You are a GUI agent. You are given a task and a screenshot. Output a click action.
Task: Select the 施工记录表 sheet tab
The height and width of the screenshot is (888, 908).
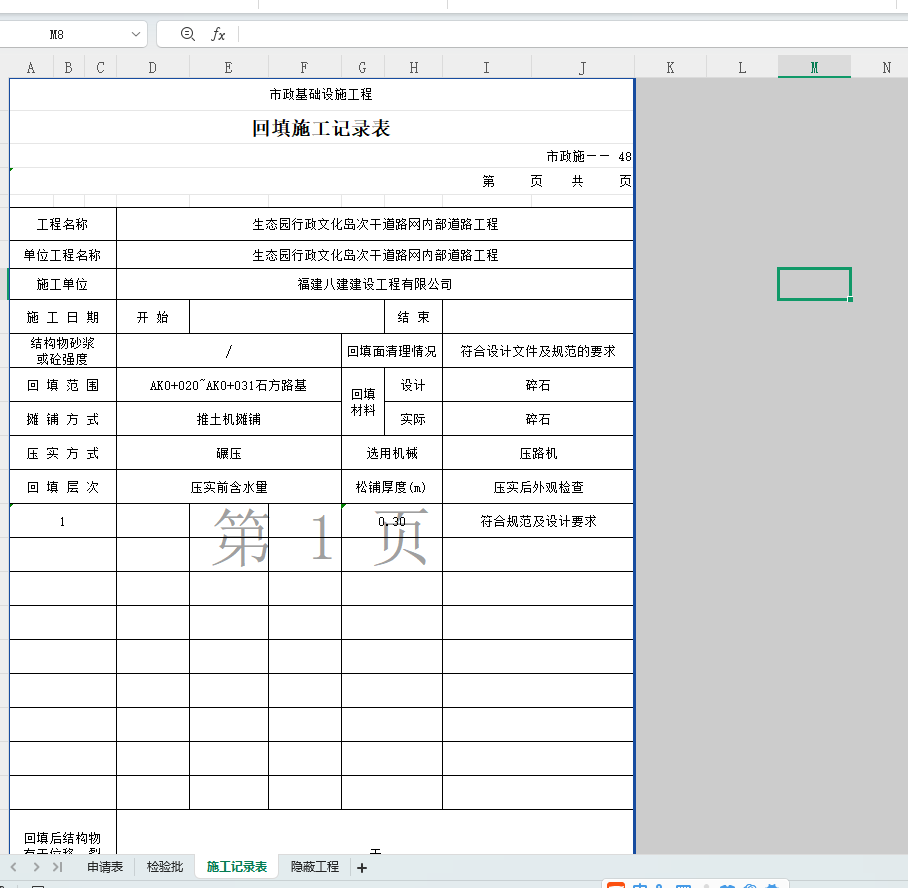tap(237, 867)
